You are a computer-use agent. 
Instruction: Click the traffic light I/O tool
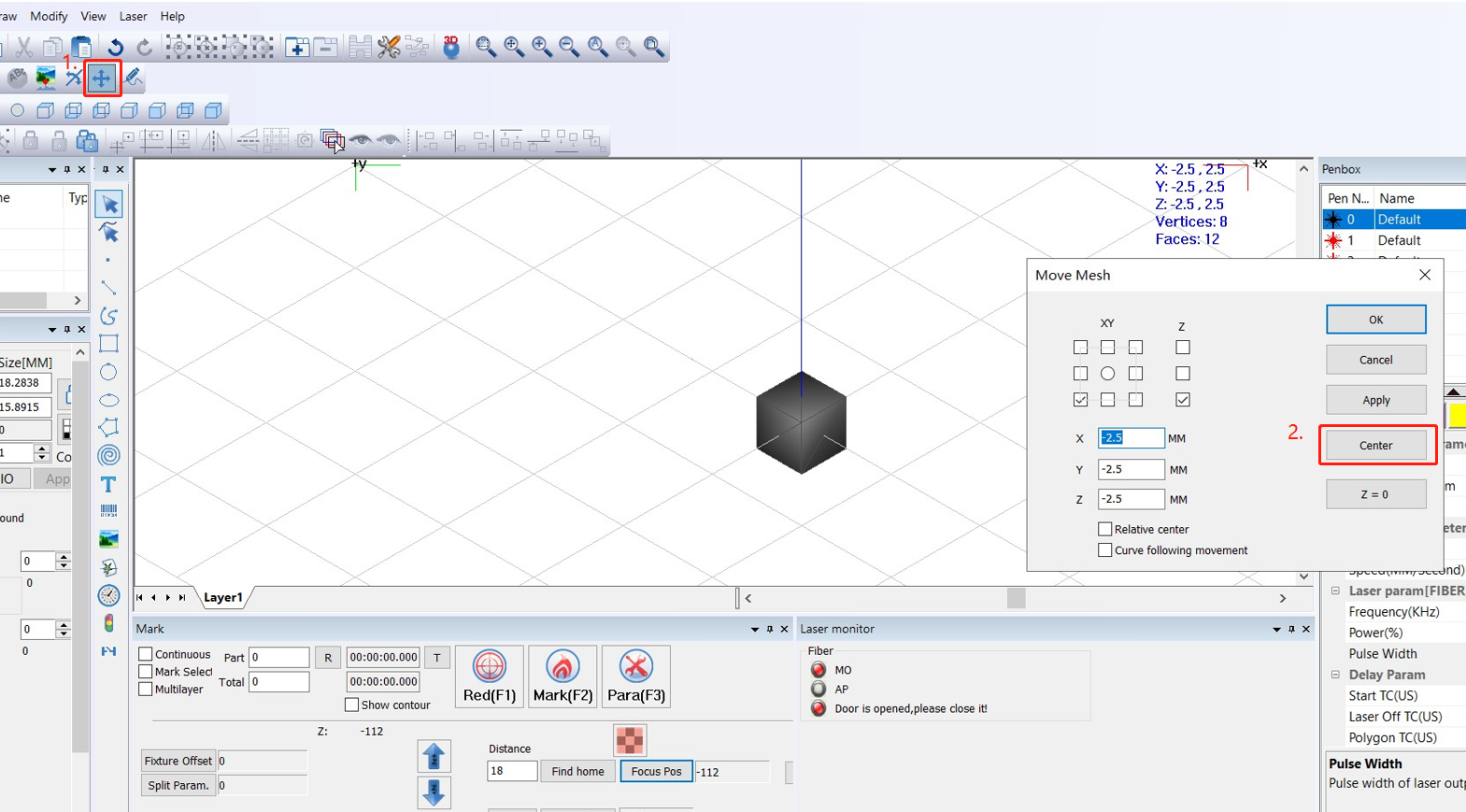click(x=109, y=623)
